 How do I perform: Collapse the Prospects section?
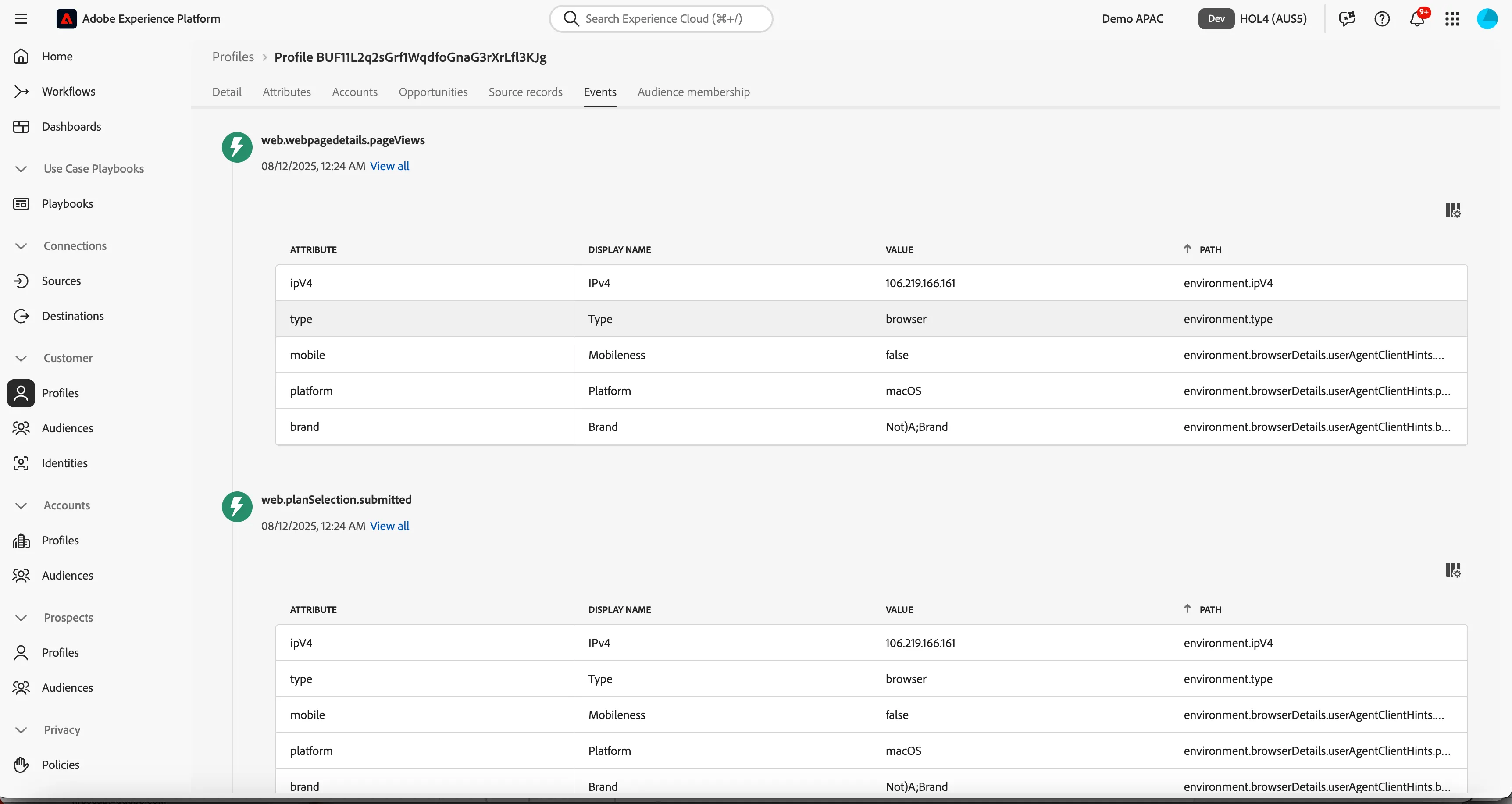click(21, 617)
